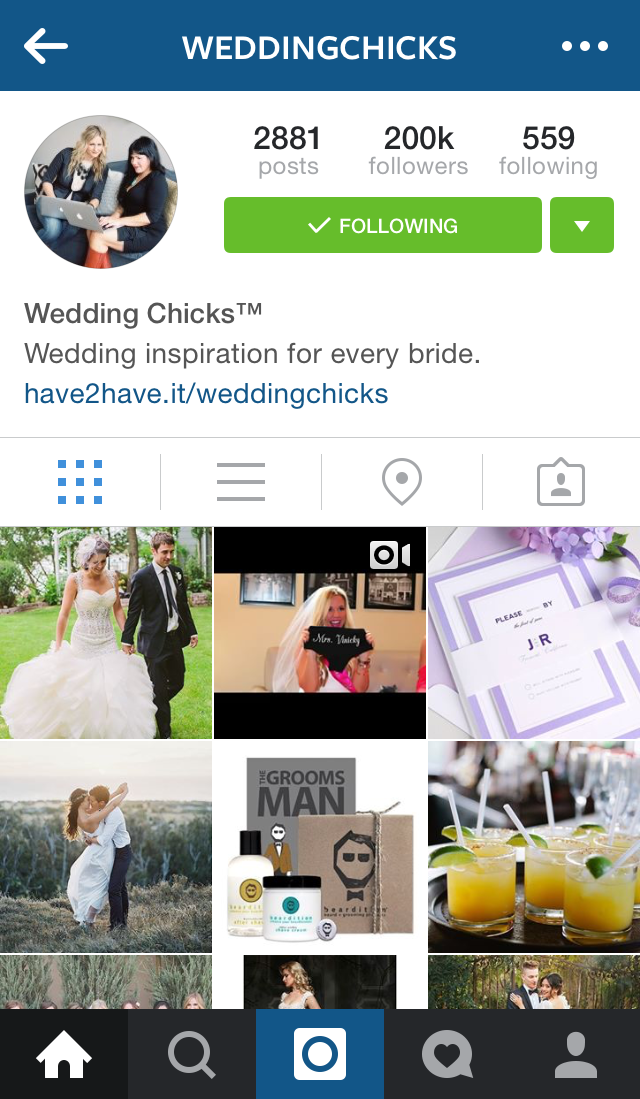Open the activity heart bubble icon
This screenshot has height=1099, width=640.
(x=448, y=1054)
